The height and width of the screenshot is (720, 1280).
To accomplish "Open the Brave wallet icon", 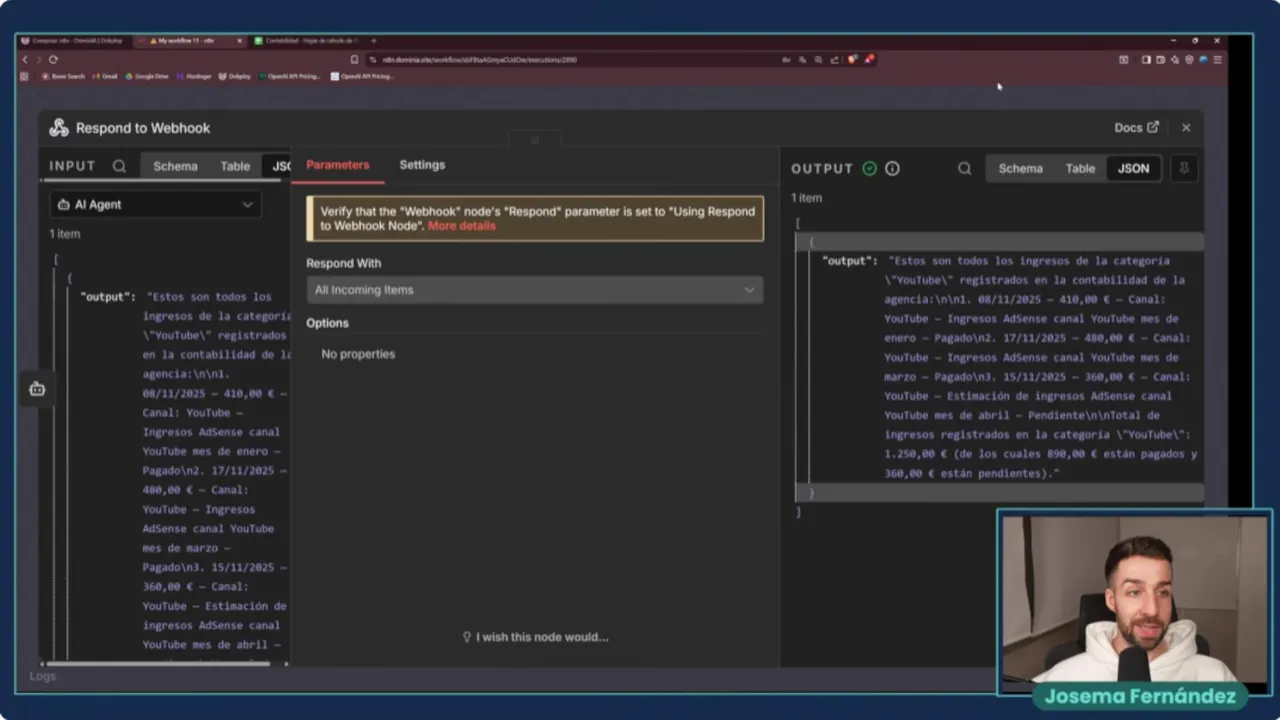I will [1160, 60].
